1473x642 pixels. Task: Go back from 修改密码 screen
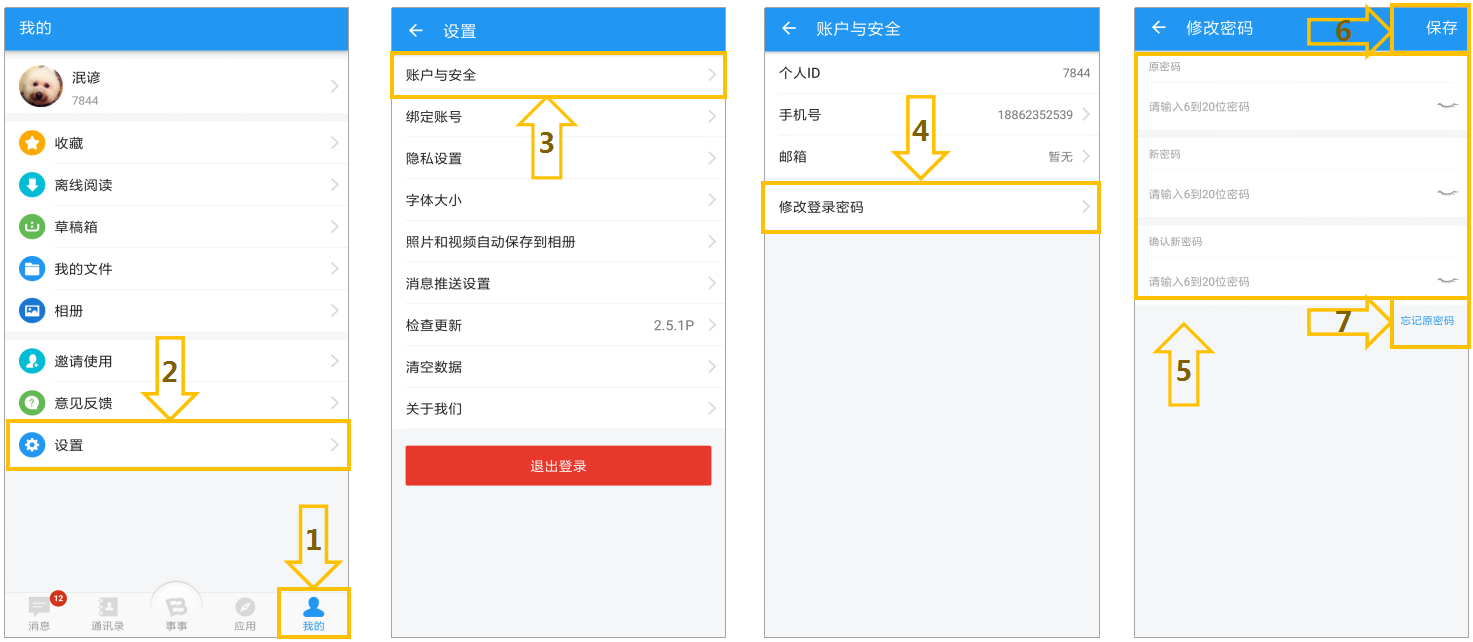point(1159,28)
